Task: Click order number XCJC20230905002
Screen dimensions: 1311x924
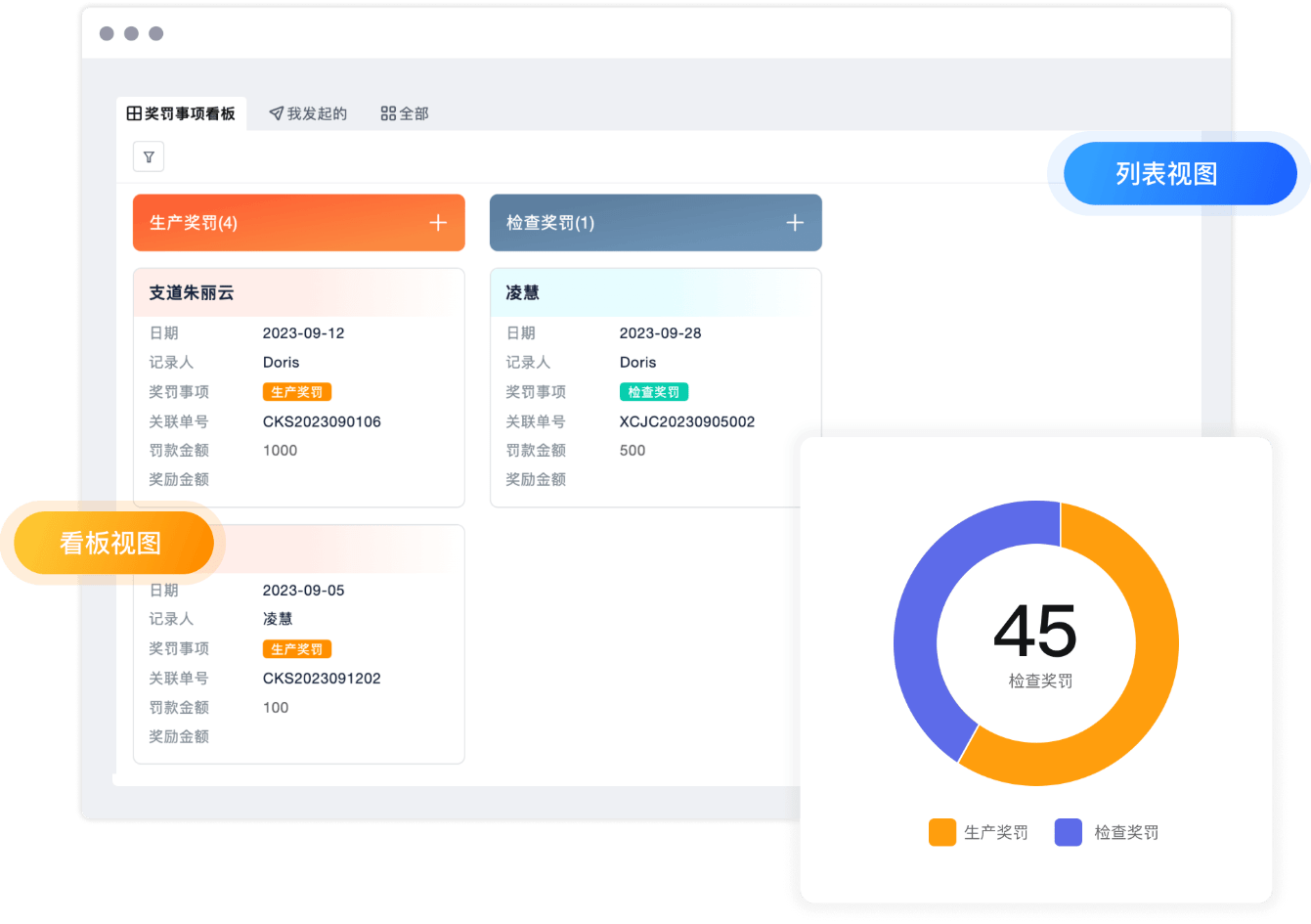Action: 687,421
